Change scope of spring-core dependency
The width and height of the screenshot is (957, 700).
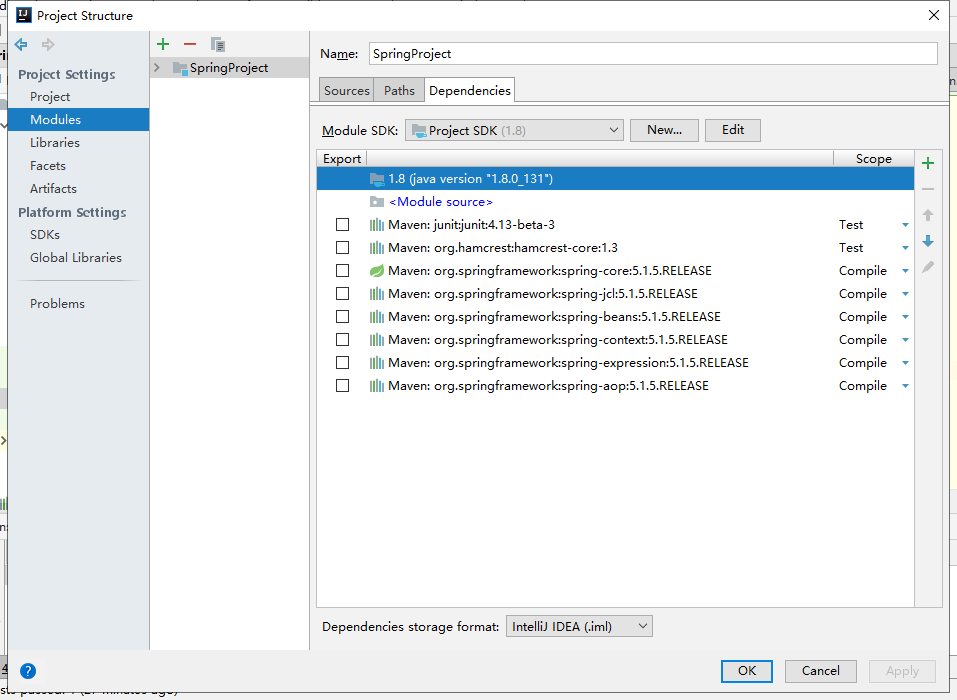905,271
